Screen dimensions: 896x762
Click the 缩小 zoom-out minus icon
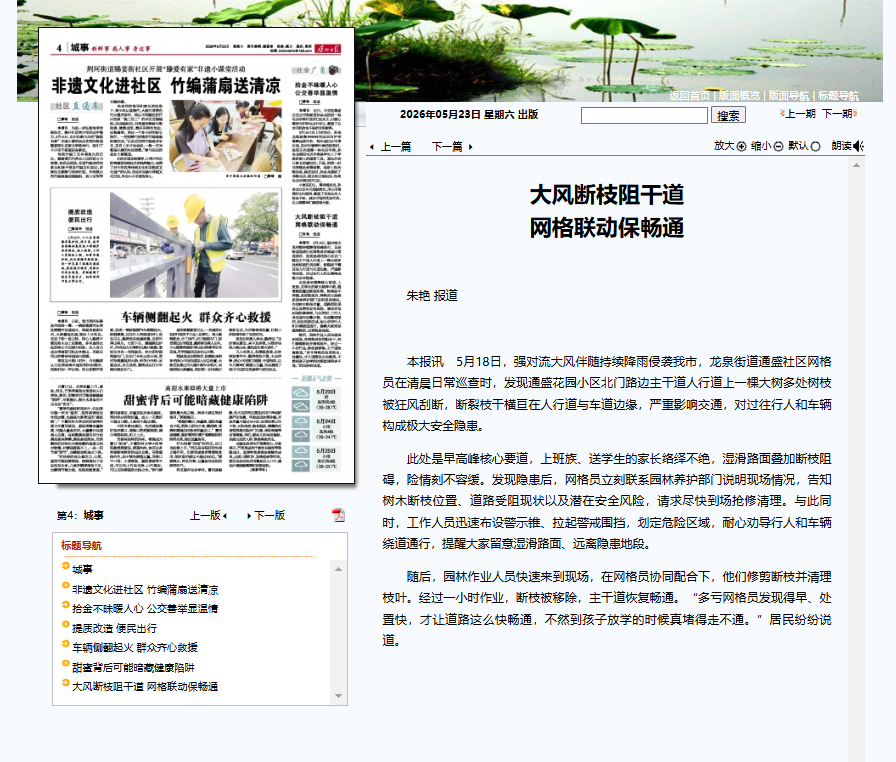click(778, 146)
